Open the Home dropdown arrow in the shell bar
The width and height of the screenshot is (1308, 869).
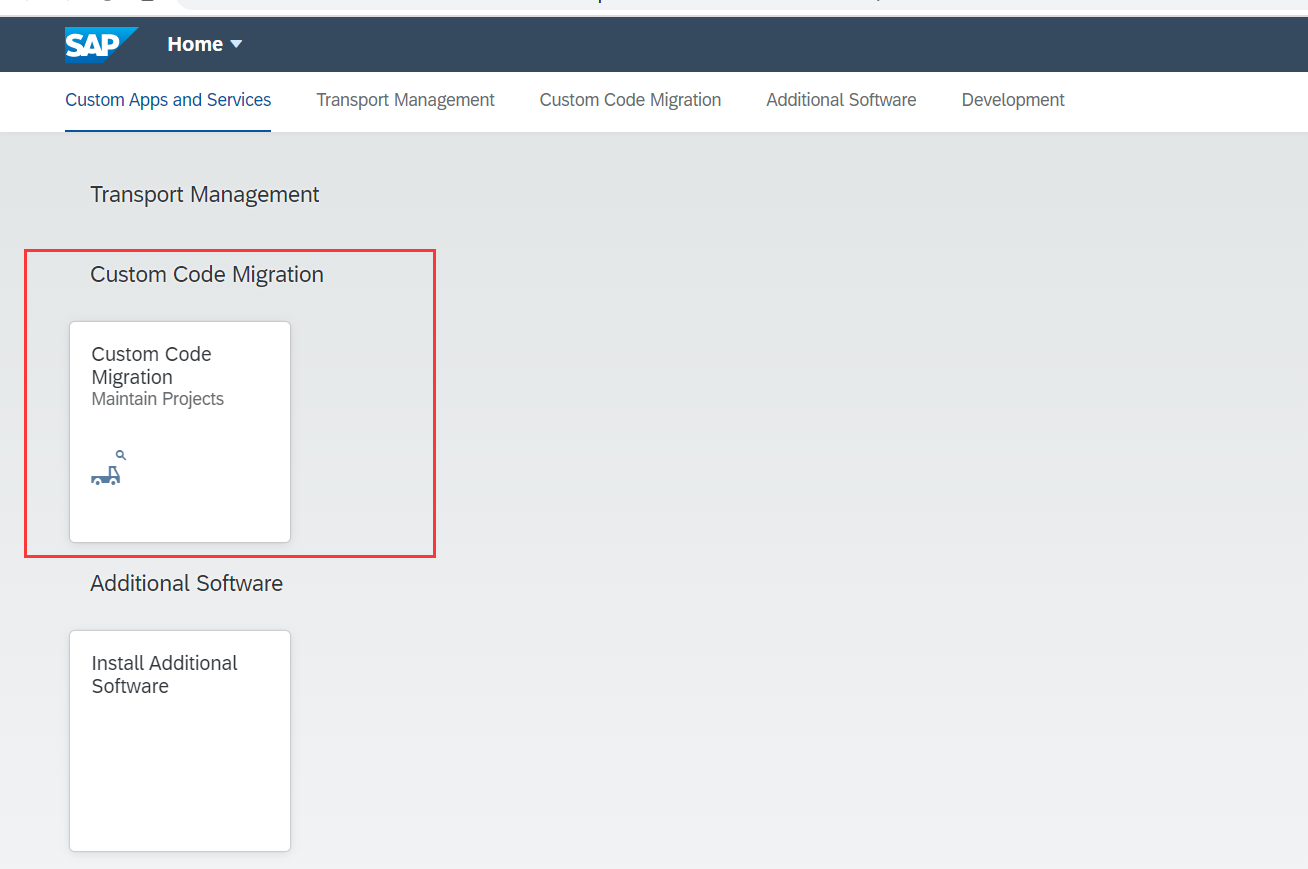237,44
